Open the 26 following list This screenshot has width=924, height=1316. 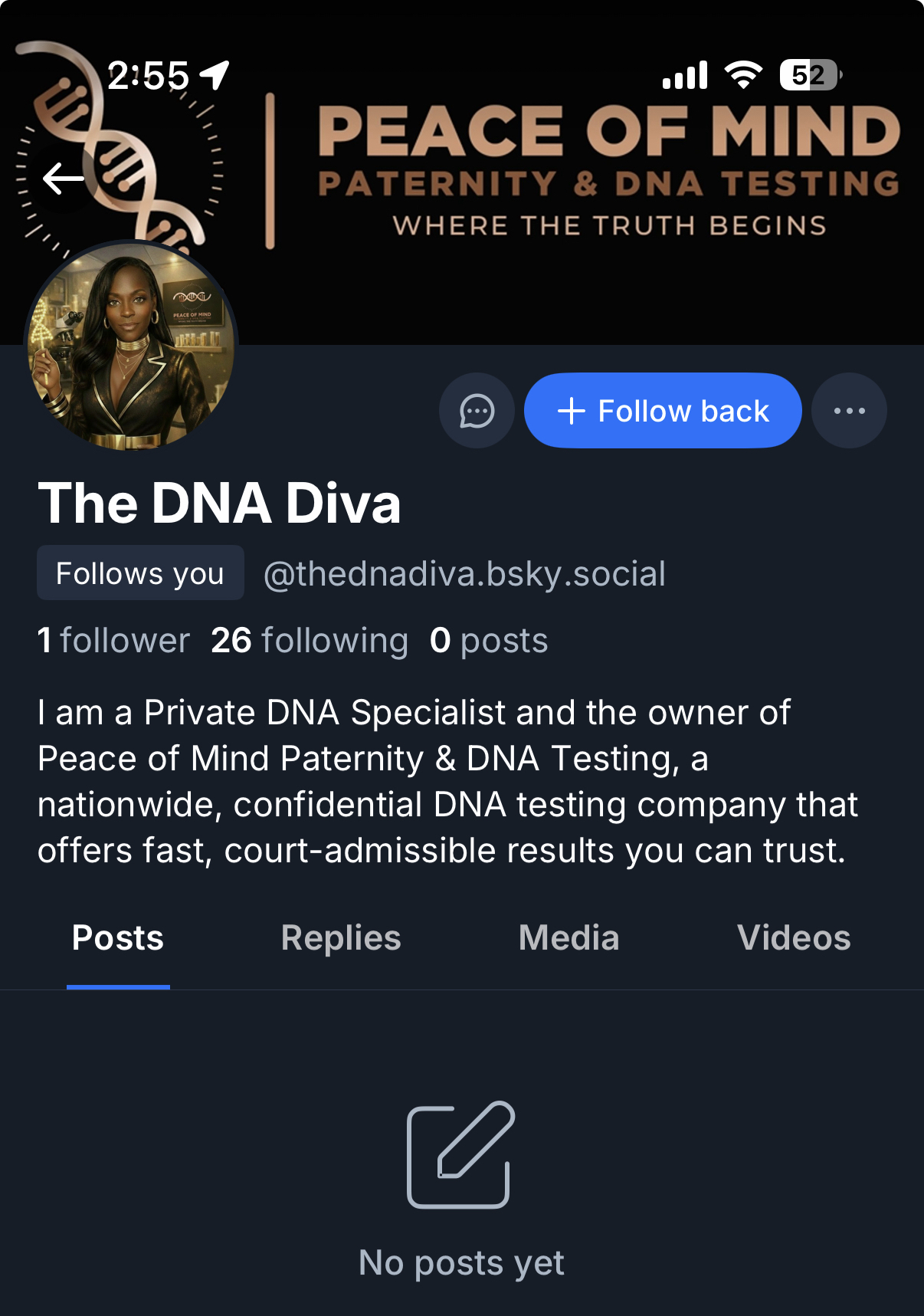coord(310,641)
